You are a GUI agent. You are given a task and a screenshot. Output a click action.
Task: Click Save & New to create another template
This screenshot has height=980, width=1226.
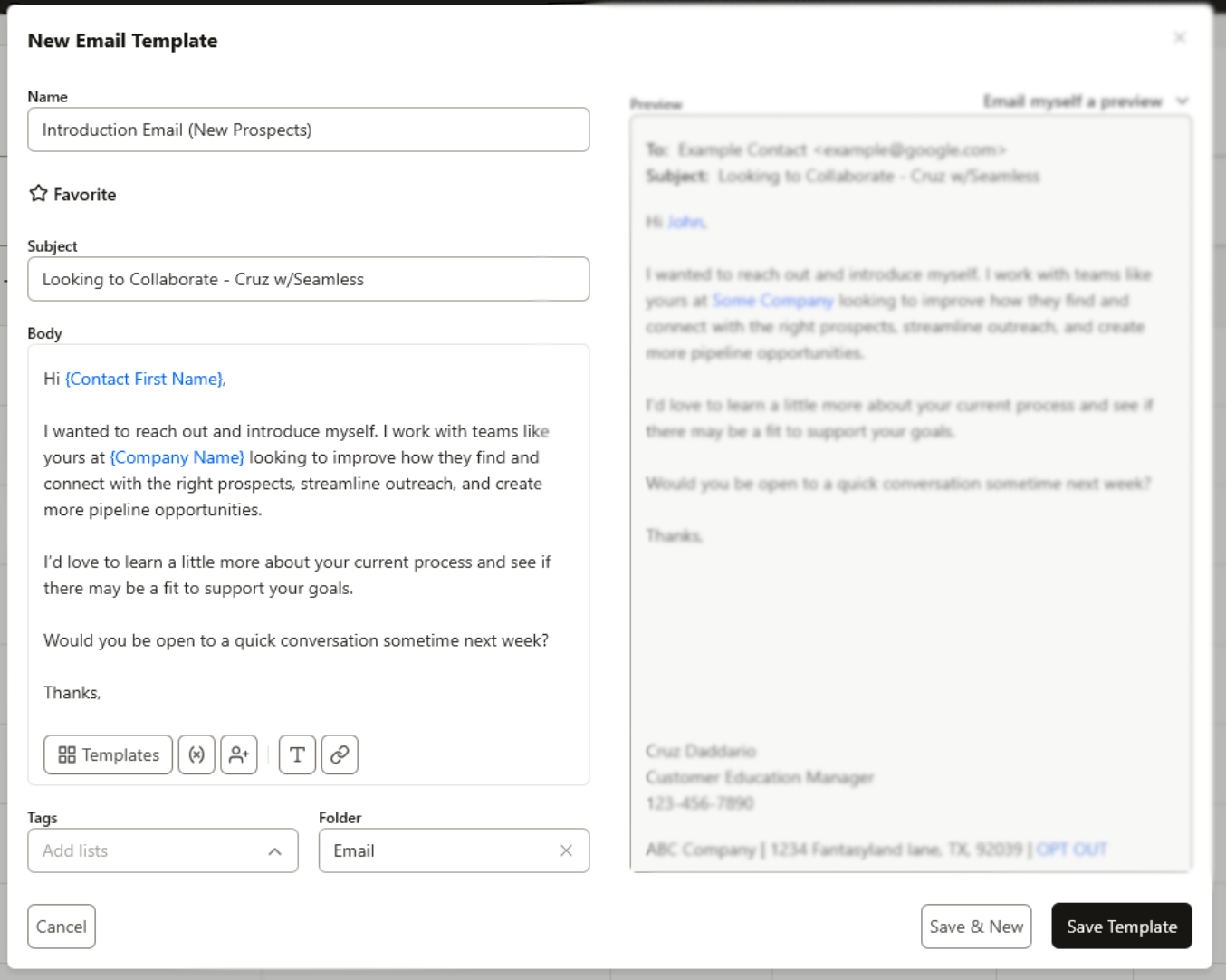coord(976,926)
